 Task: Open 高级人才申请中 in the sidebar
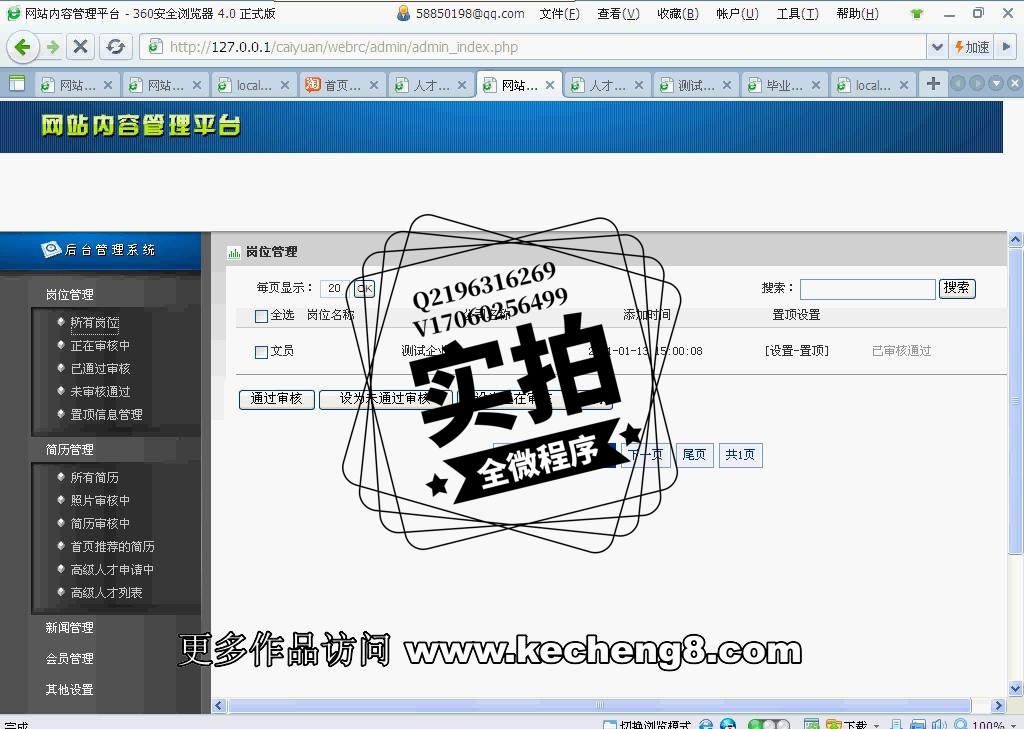click(x=112, y=570)
